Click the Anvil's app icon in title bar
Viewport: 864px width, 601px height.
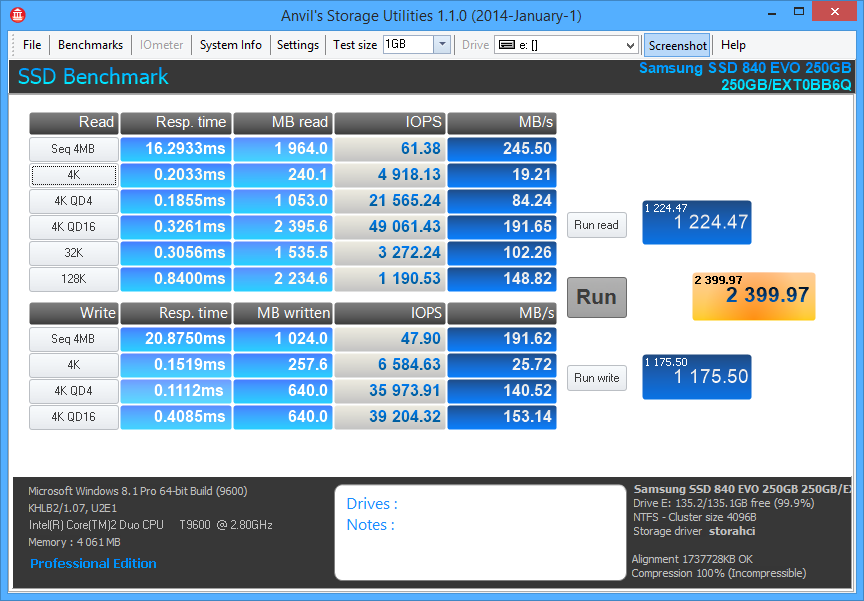[x=17, y=14]
